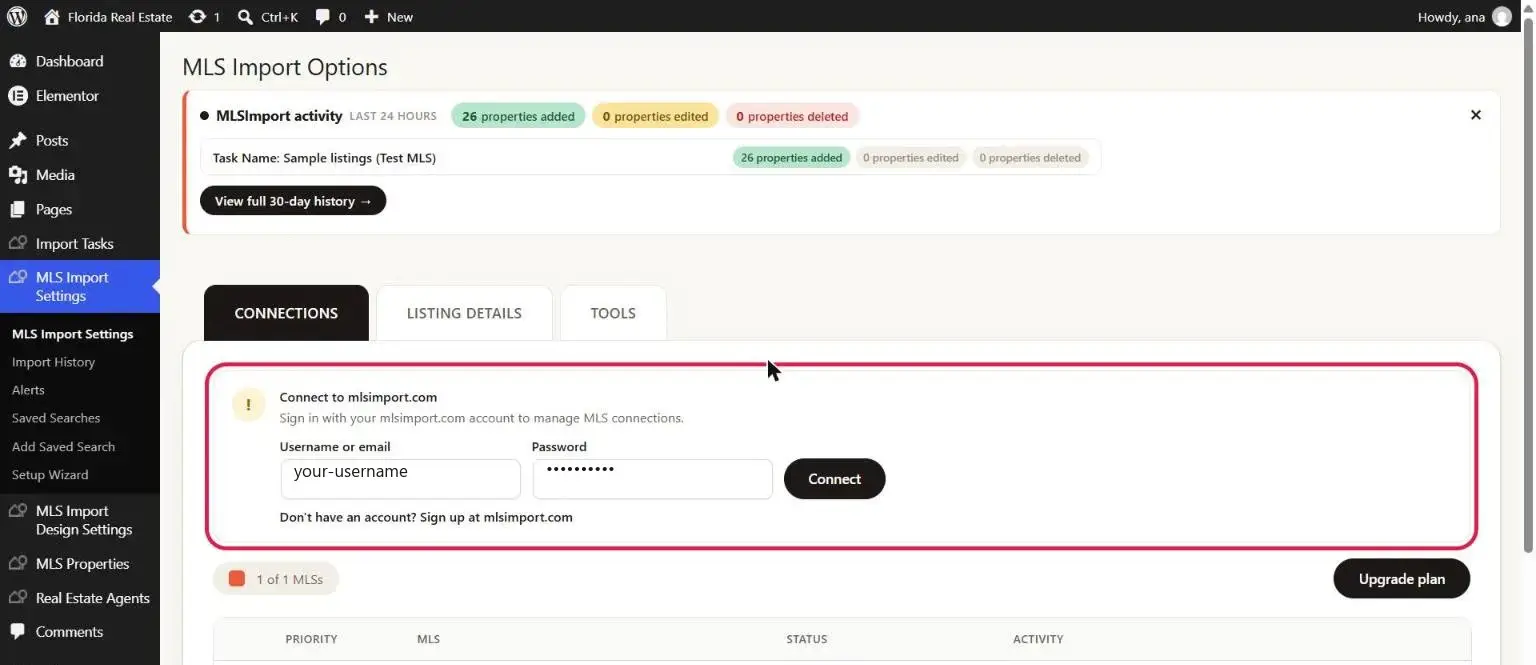Image resolution: width=1536 pixels, height=665 pixels.
Task: Open the Media sidebar icon
Action: tap(17, 175)
